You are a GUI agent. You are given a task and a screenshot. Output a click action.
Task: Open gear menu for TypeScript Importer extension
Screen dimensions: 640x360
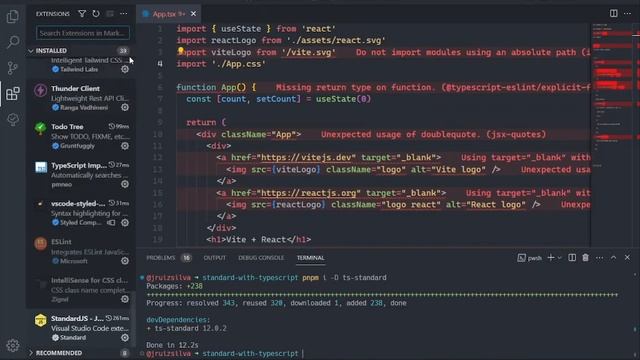(125, 184)
